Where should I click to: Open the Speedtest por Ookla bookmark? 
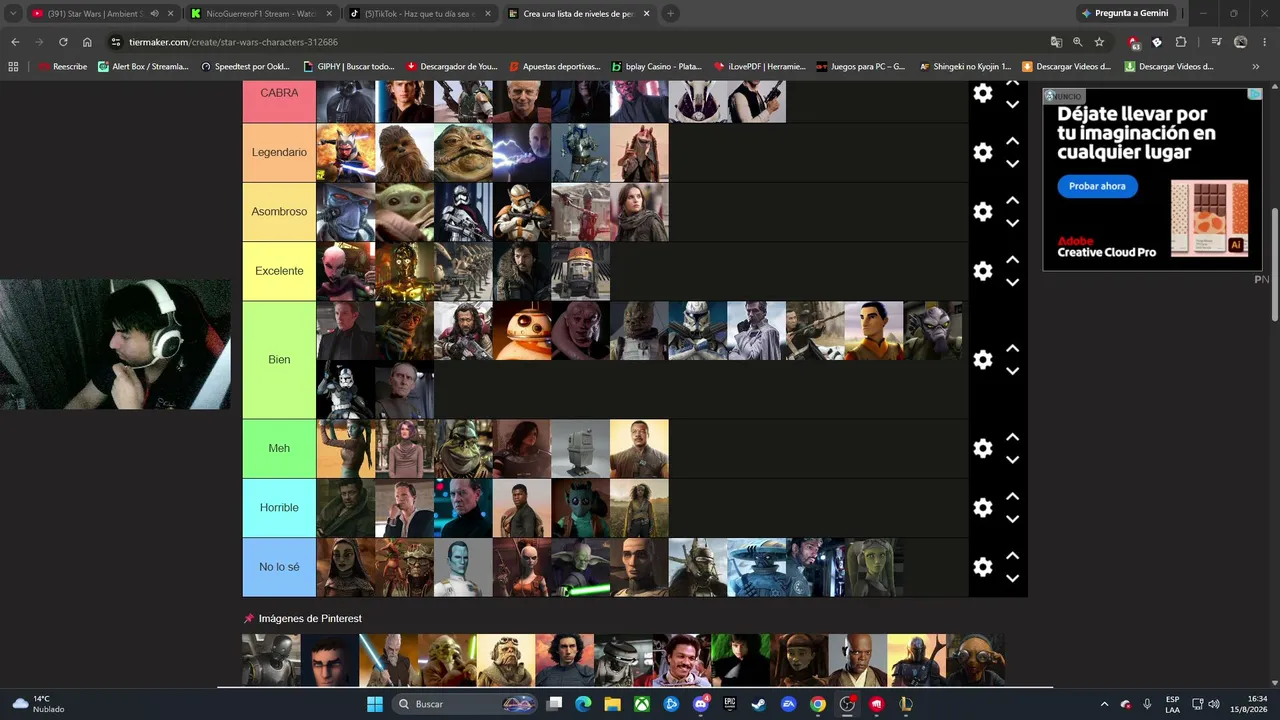click(x=245, y=67)
